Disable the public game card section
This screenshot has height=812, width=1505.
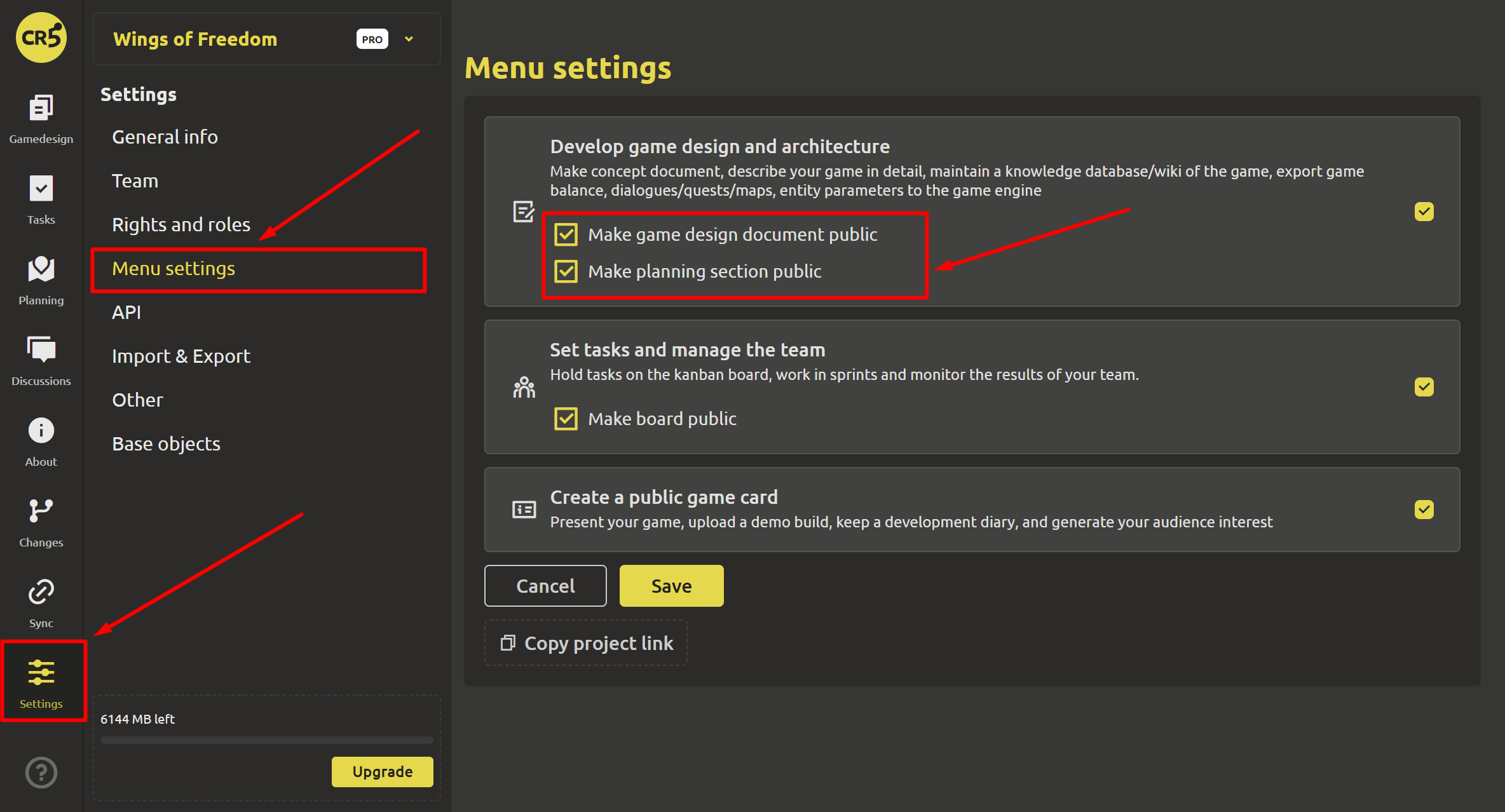(x=1424, y=510)
